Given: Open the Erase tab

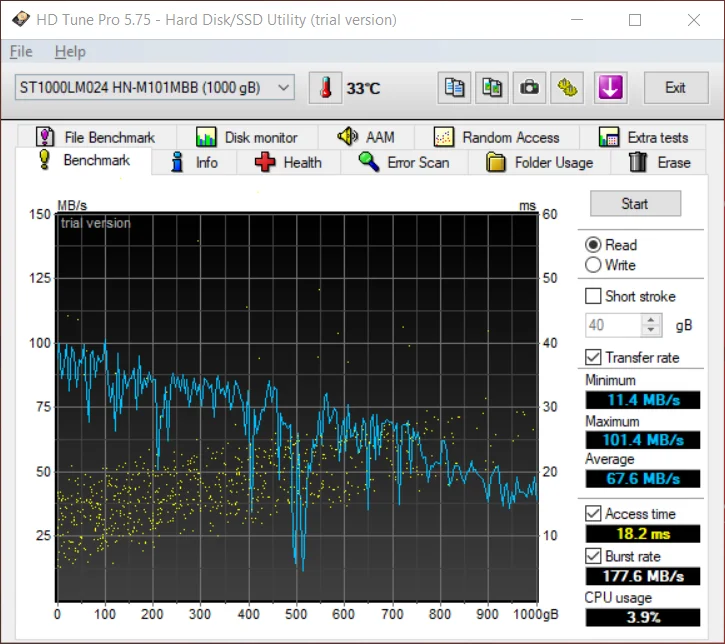Looking at the screenshot, I should [659, 162].
